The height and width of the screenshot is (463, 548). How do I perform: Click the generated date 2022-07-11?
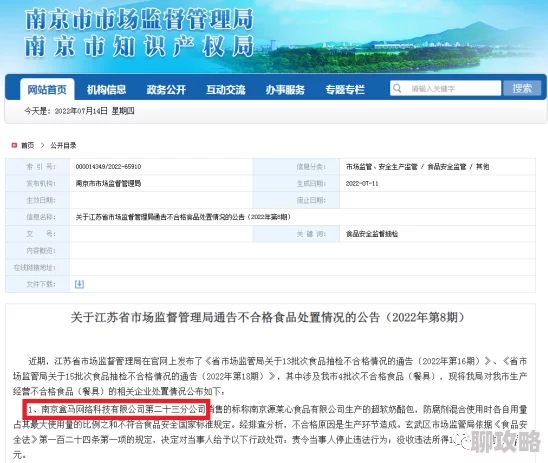[362, 183]
